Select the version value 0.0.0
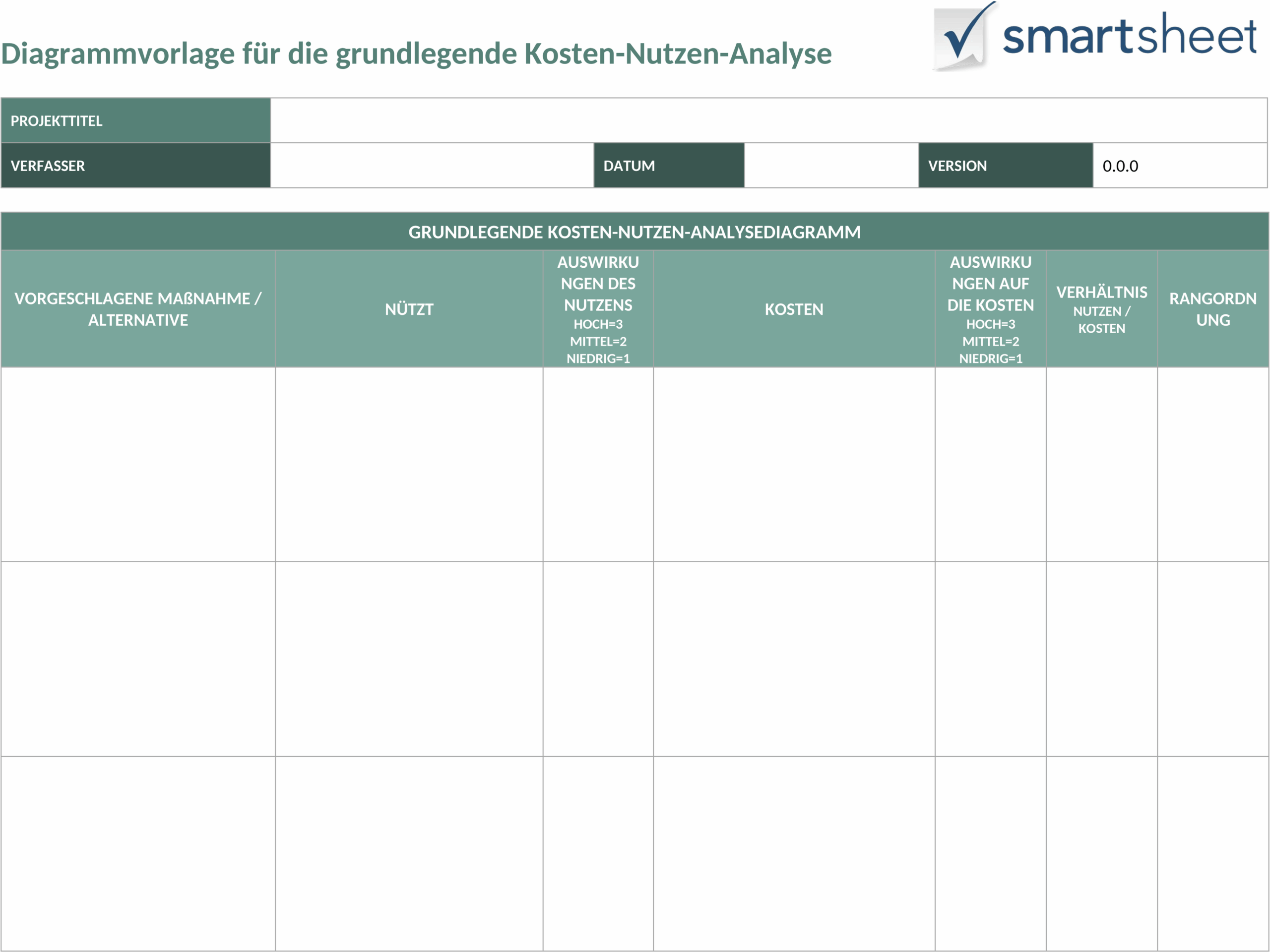 (x=1120, y=167)
